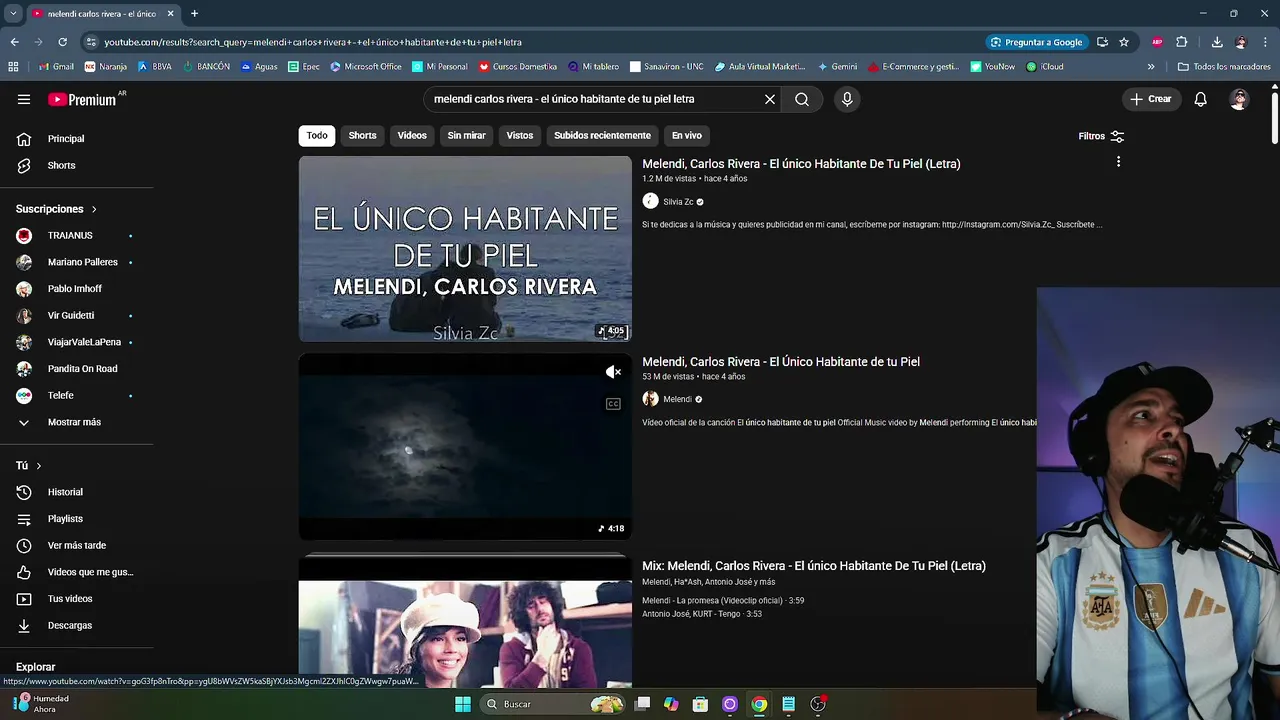Open the YouTube hamburger guide menu
This screenshot has height=720, width=1280.
point(24,99)
